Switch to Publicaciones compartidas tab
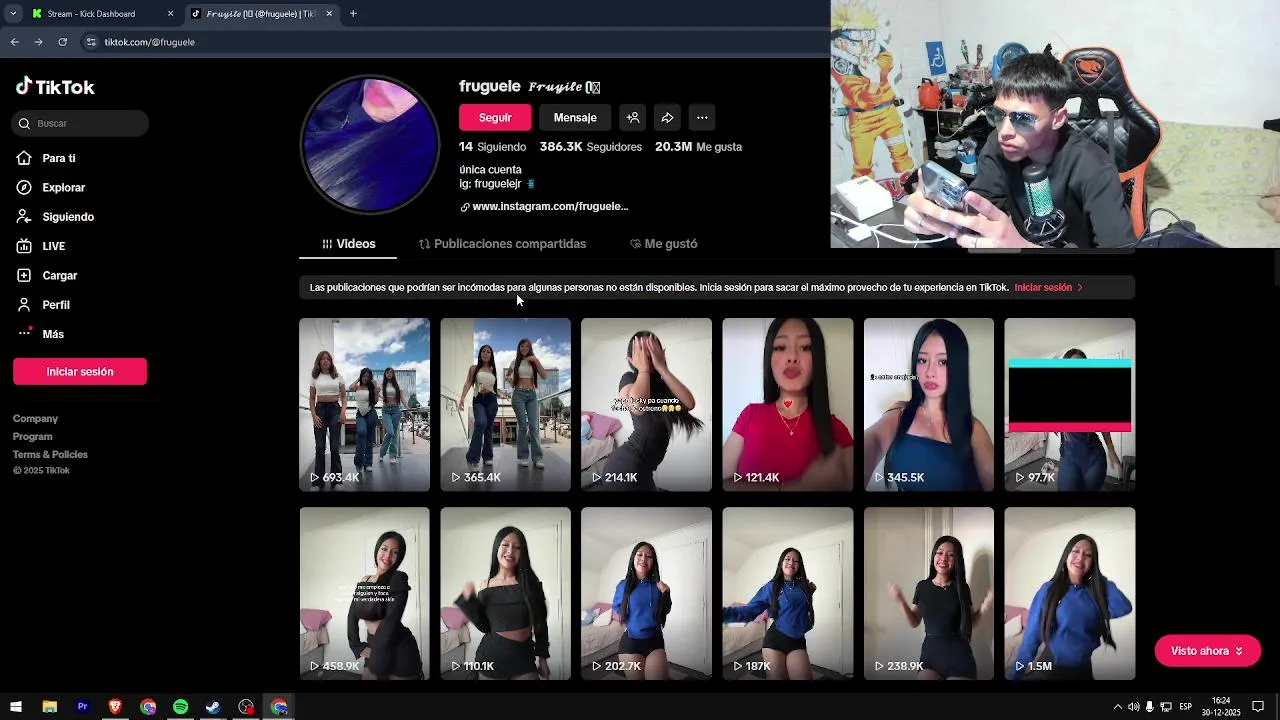Viewport: 1280px width, 720px height. 502,244
